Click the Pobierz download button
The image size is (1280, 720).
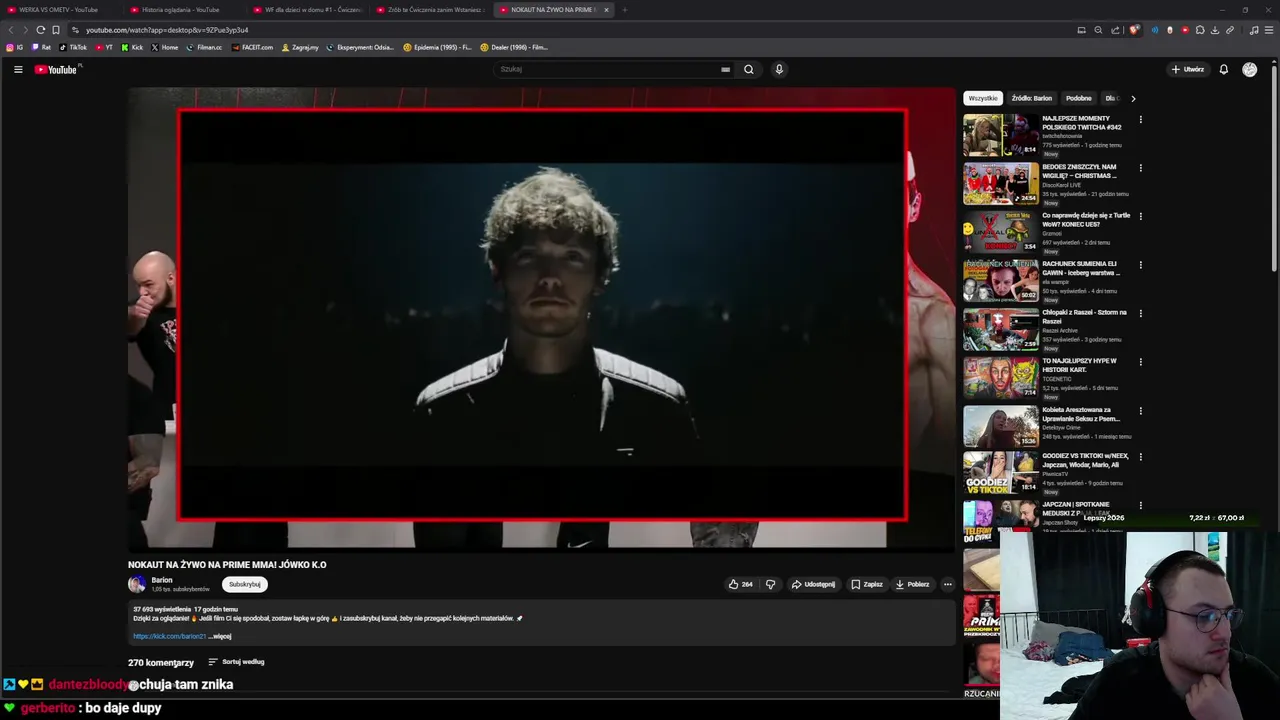913,584
